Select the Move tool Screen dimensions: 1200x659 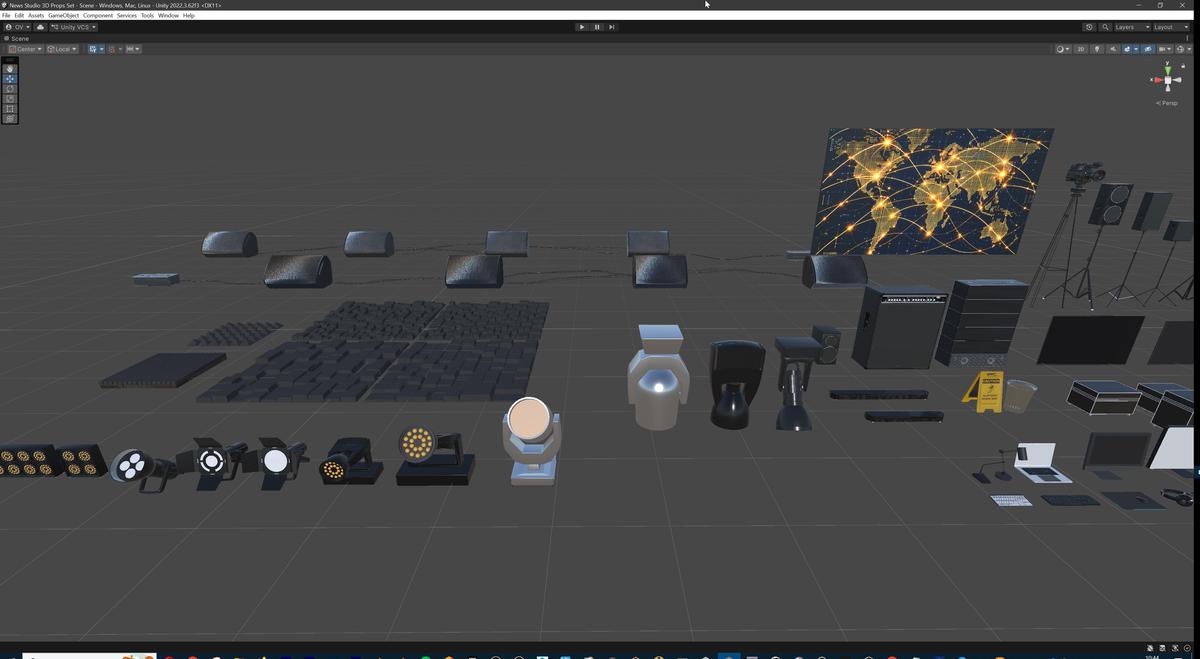(10, 79)
